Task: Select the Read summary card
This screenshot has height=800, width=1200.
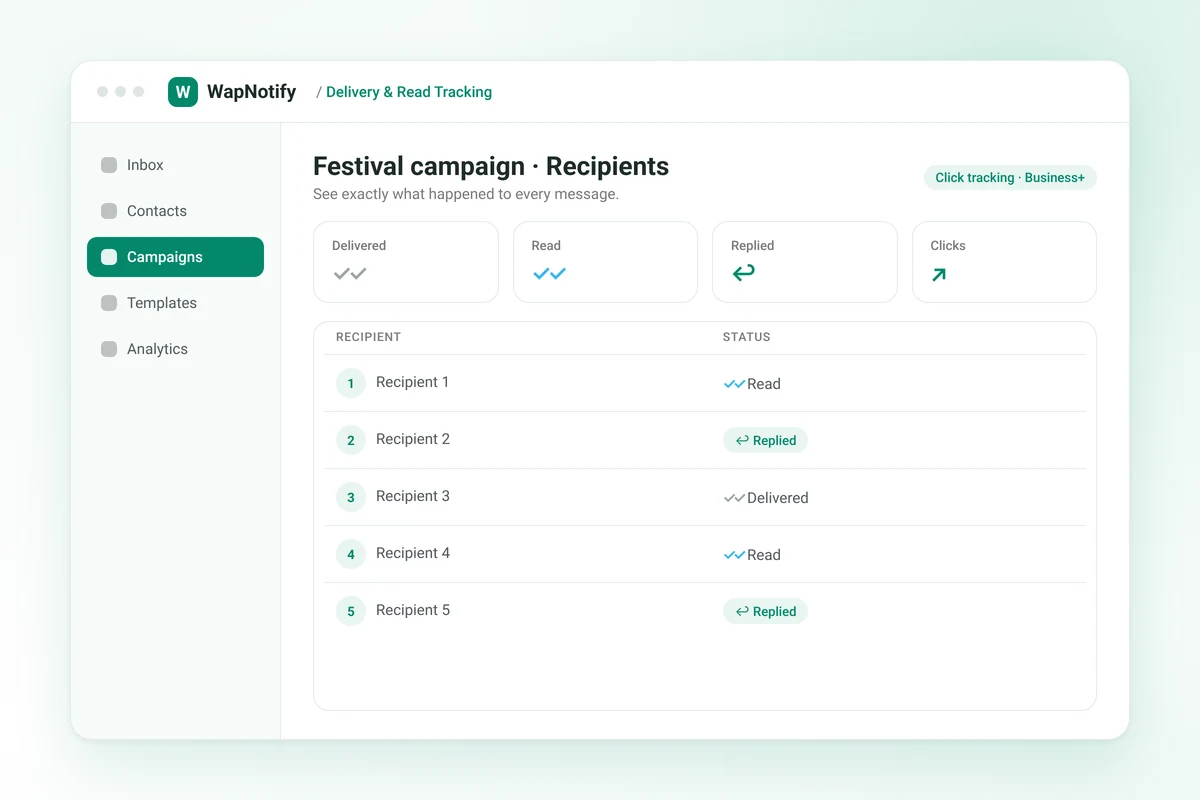Action: (x=605, y=262)
